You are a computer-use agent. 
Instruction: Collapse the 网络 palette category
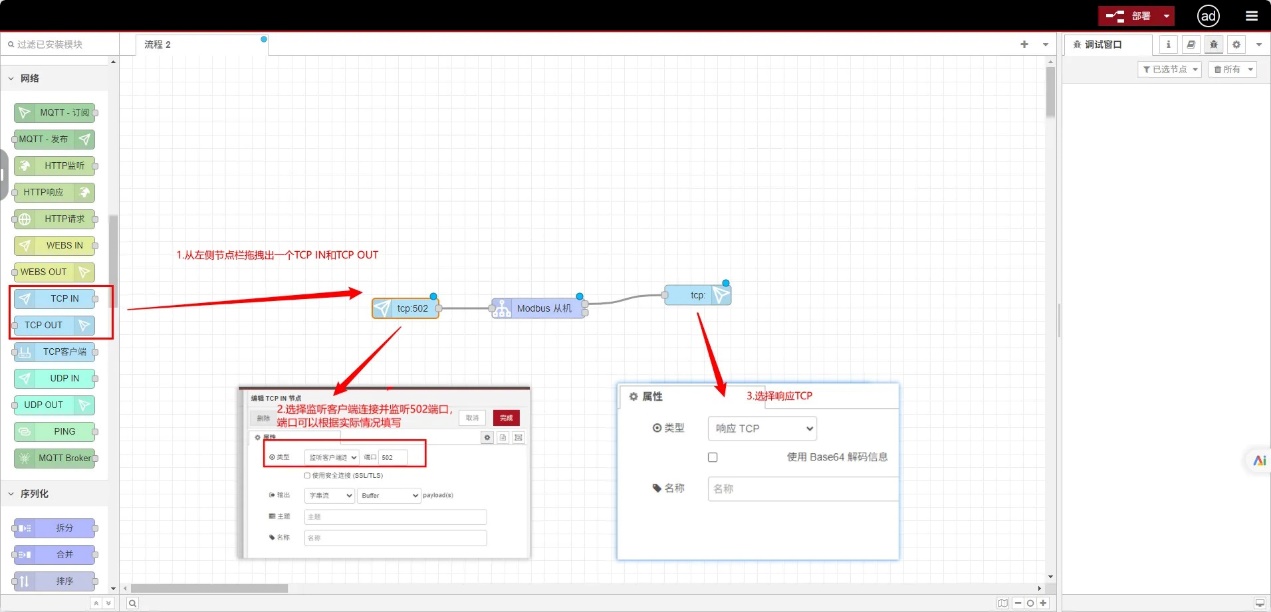[x=13, y=78]
